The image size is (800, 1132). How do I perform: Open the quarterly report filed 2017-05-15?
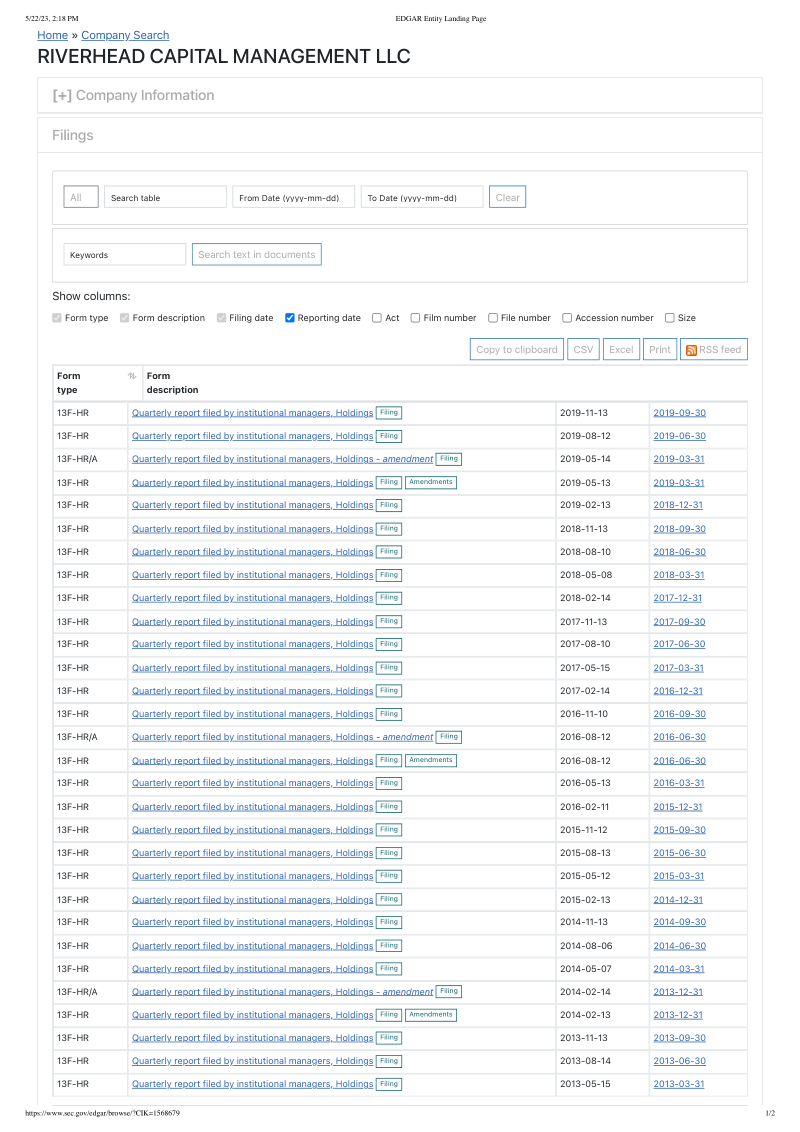253,668
